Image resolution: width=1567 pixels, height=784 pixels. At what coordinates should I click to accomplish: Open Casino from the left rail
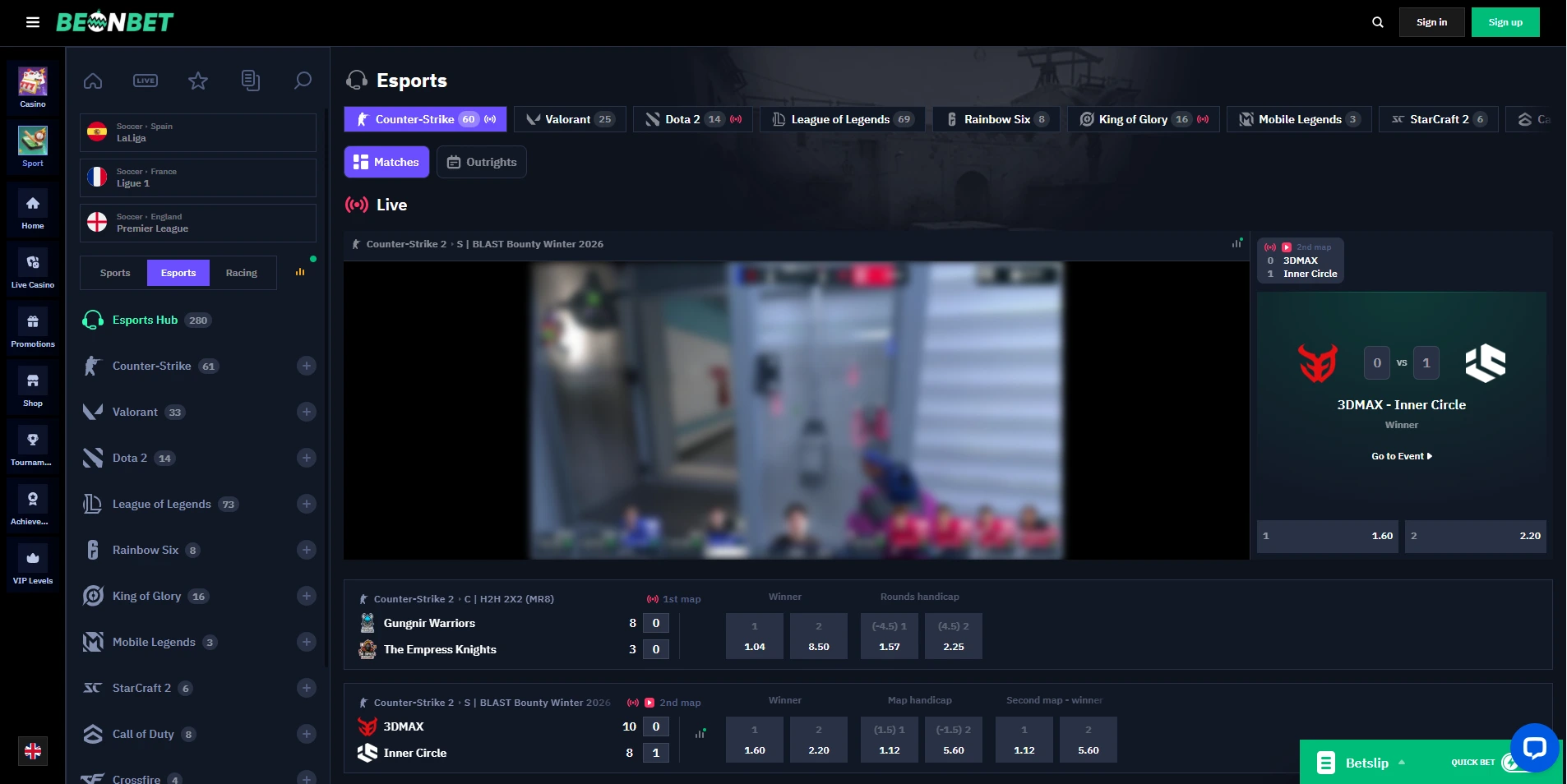[33, 87]
